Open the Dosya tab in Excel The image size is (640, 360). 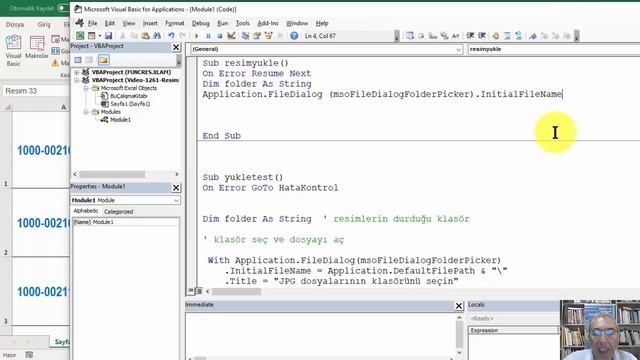(15, 24)
